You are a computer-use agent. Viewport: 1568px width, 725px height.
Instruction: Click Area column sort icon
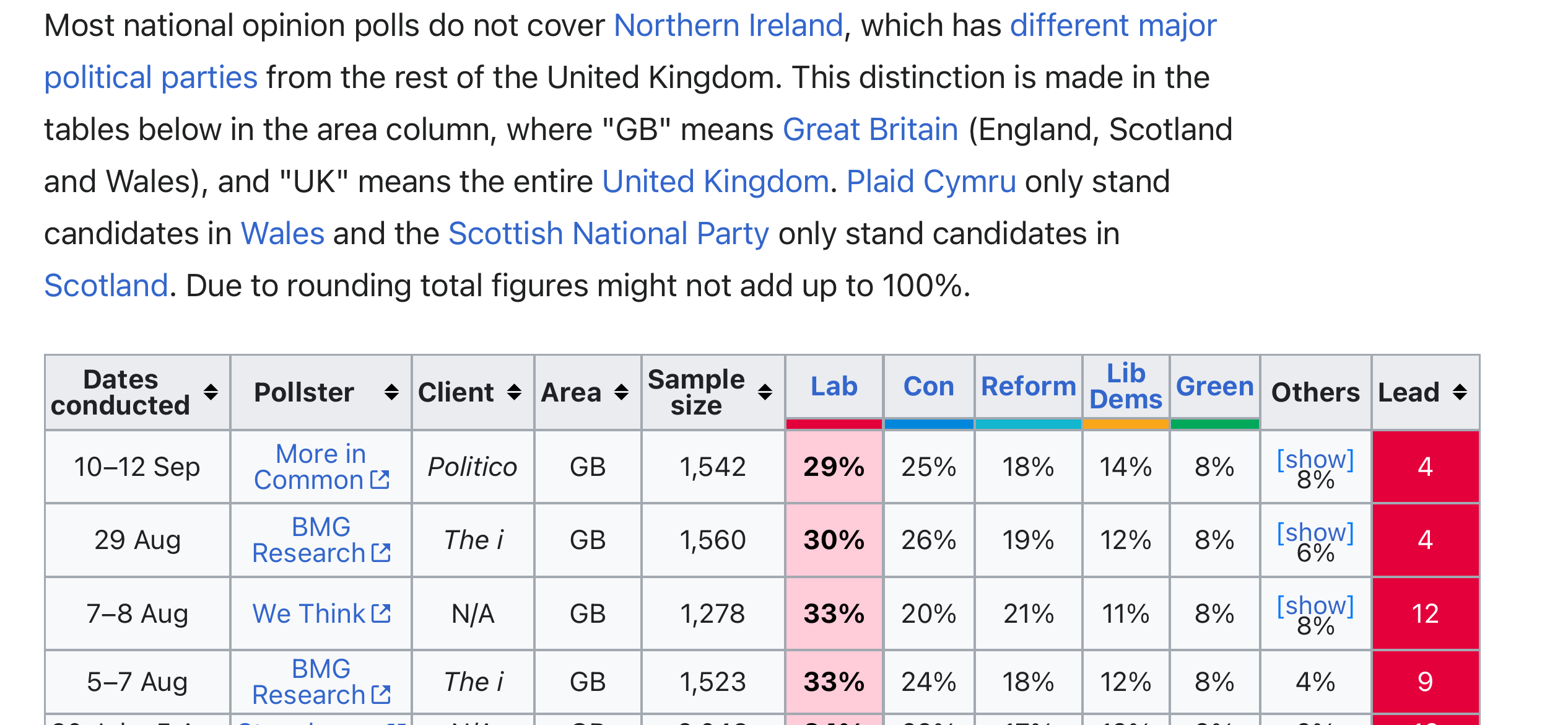point(621,392)
